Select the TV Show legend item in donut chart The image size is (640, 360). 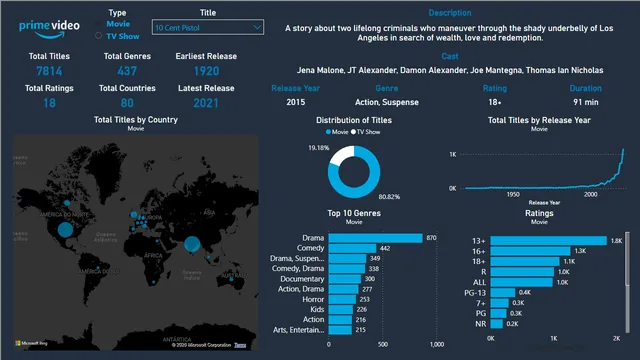tap(365, 132)
